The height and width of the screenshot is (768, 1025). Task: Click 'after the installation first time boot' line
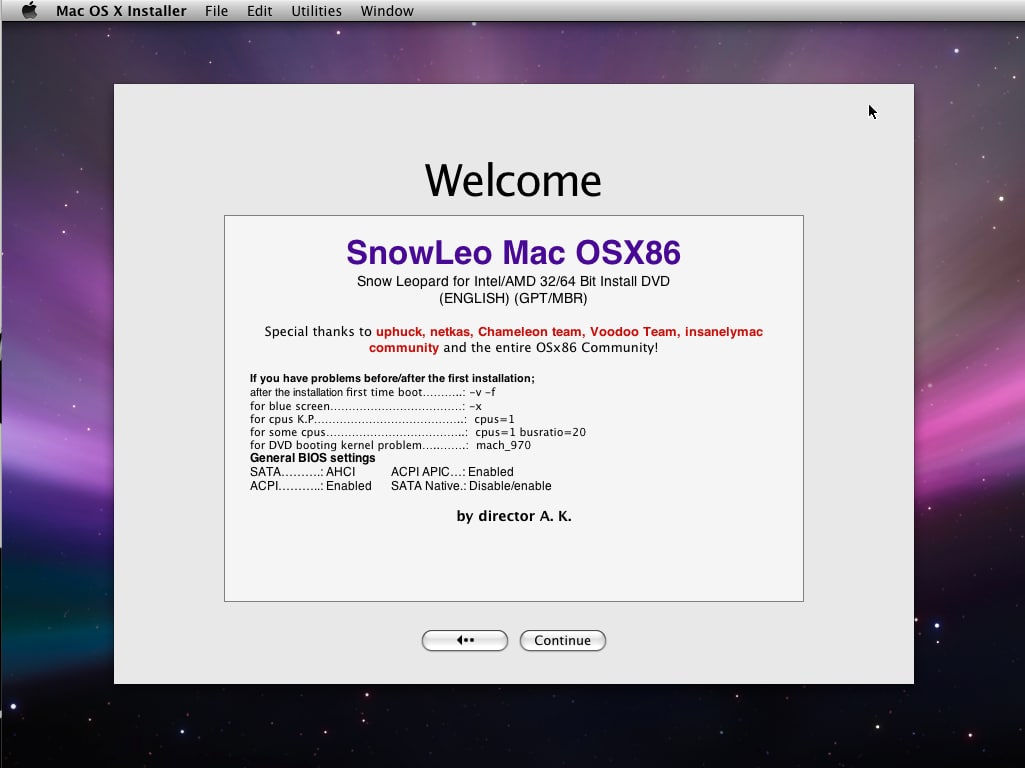click(x=373, y=392)
